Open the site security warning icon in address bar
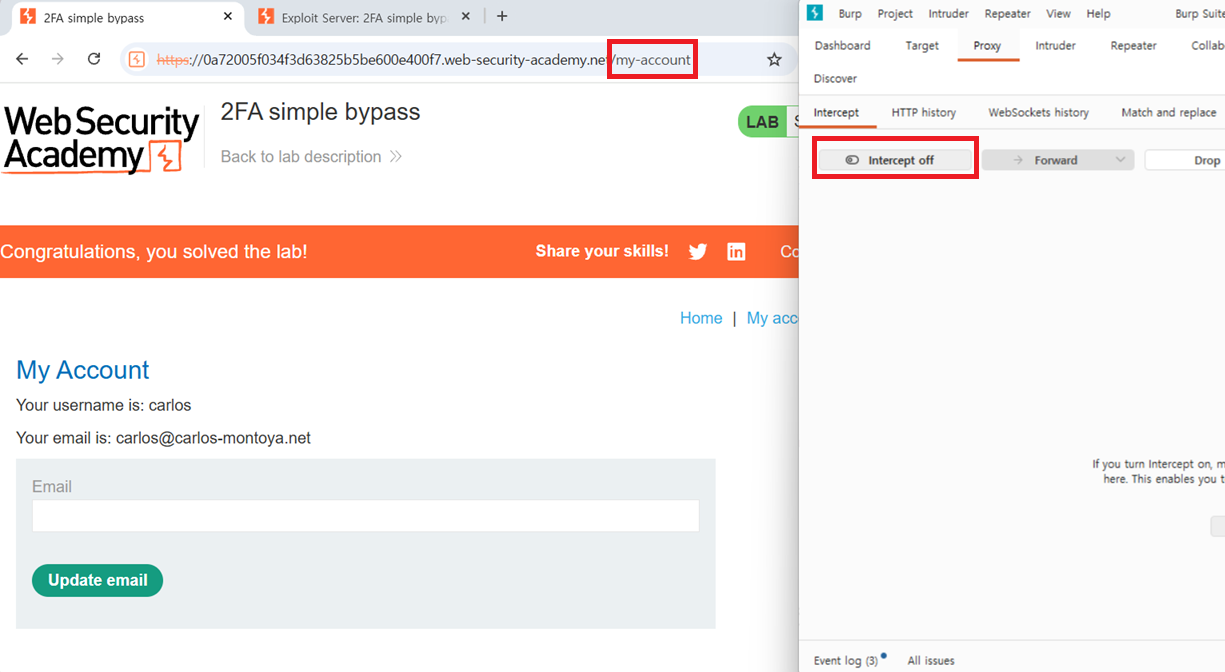The height and width of the screenshot is (672, 1225). click(x=137, y=60)
